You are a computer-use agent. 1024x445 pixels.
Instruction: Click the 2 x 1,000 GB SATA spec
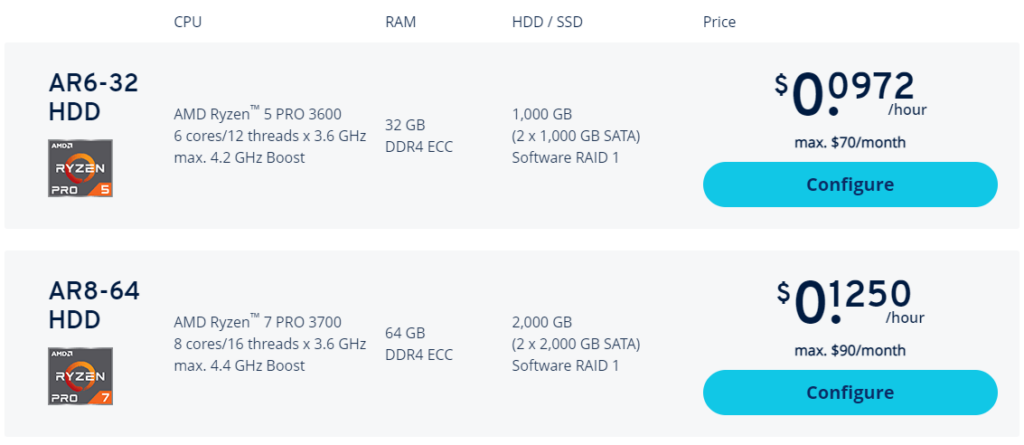[x=576, y=136]
